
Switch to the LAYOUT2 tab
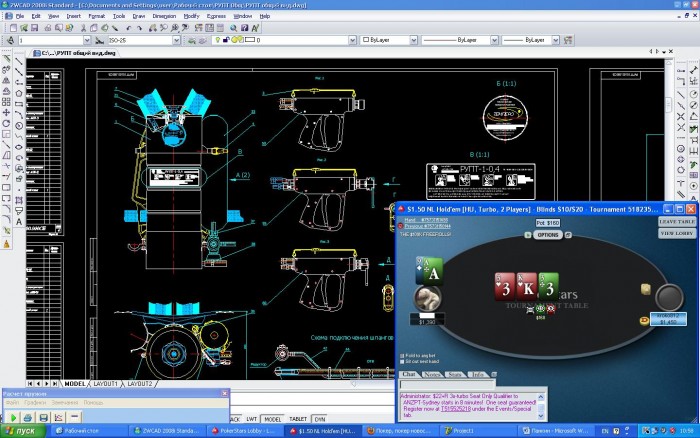click(140, 384)
